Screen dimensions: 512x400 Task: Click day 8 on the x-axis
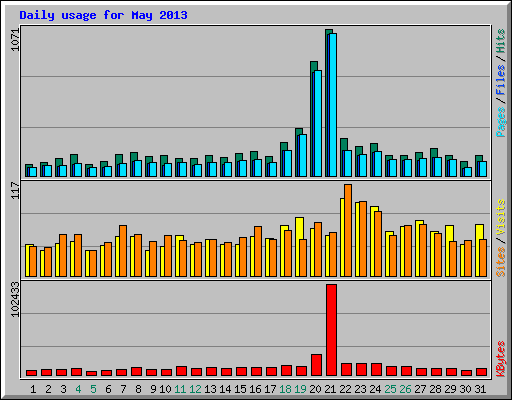(138, 389)
